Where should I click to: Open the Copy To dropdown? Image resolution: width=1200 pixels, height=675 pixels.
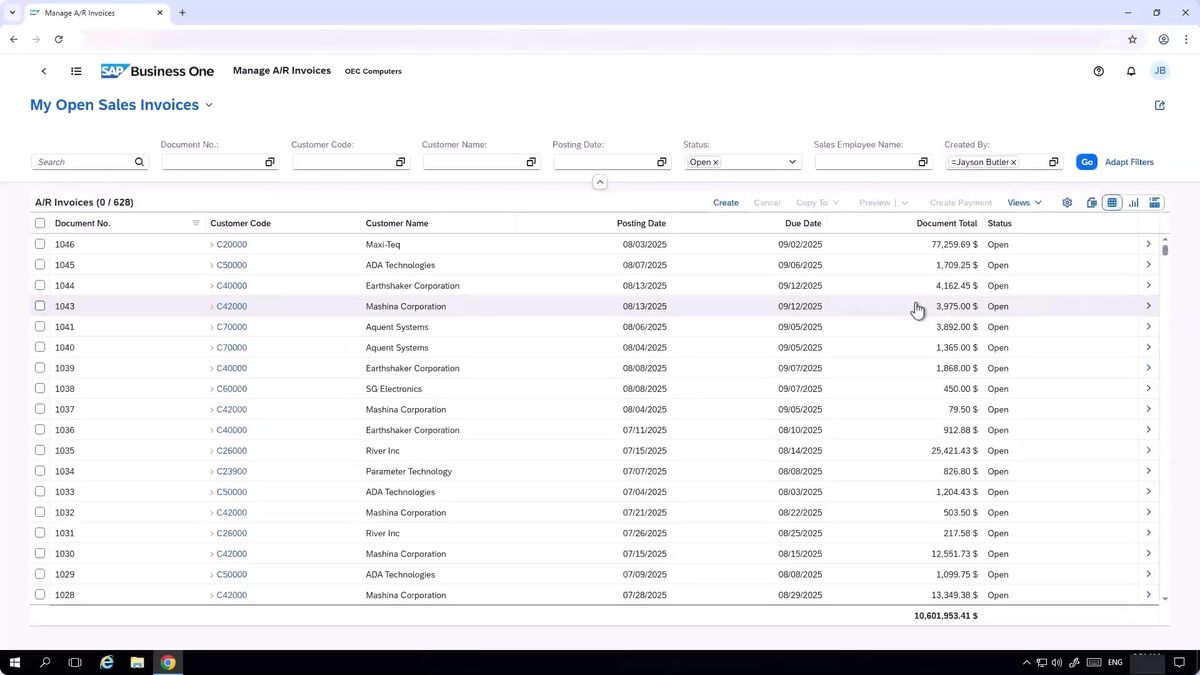pos(817,203)
